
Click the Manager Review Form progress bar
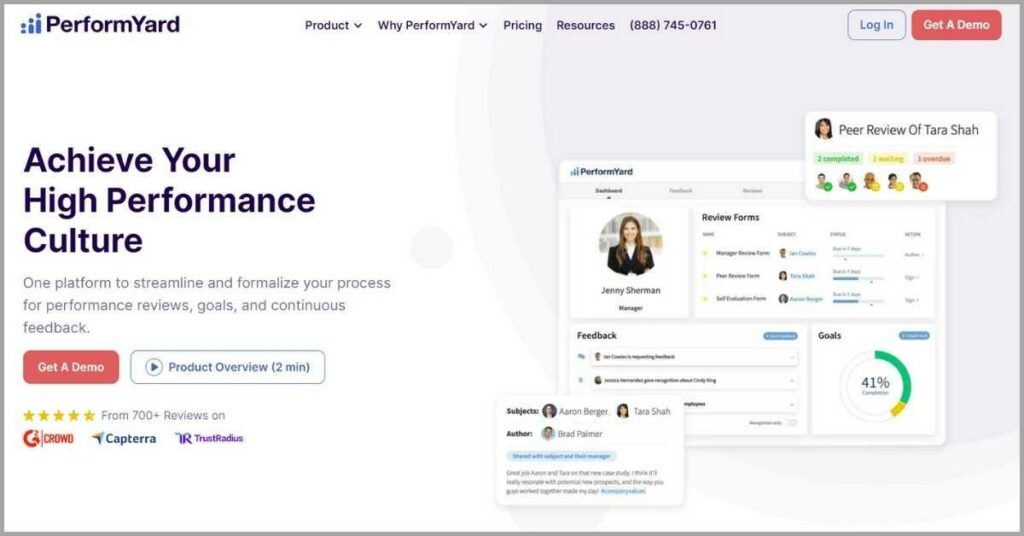click(x=858, y=256)
